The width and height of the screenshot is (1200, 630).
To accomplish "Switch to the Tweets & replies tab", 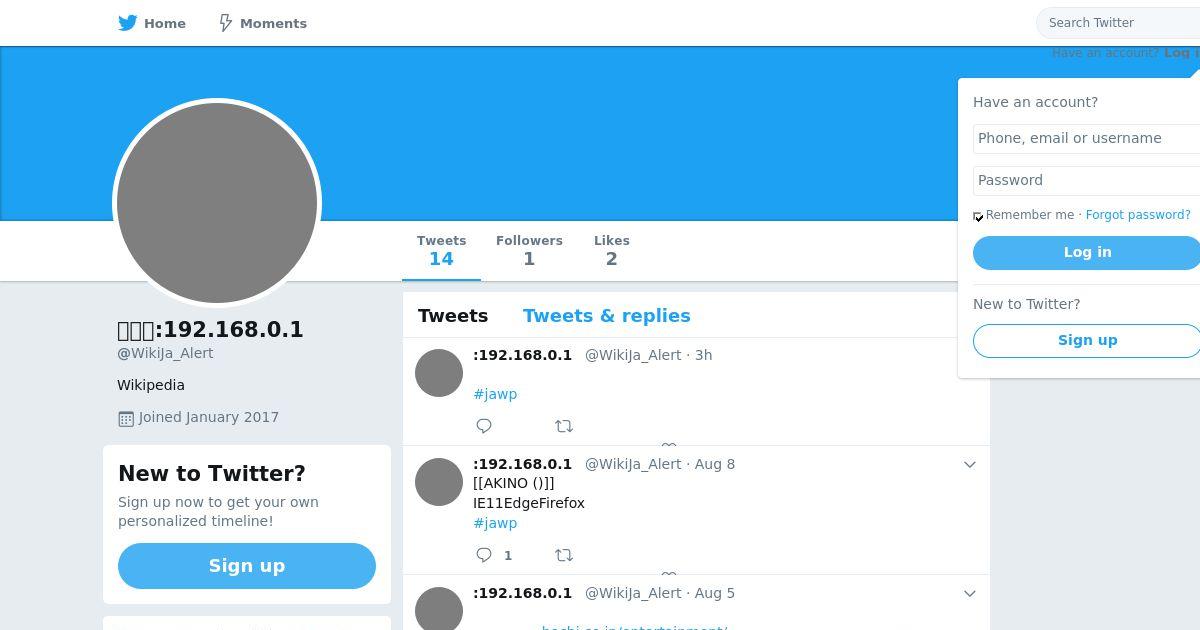I will [x=607, y=316].
